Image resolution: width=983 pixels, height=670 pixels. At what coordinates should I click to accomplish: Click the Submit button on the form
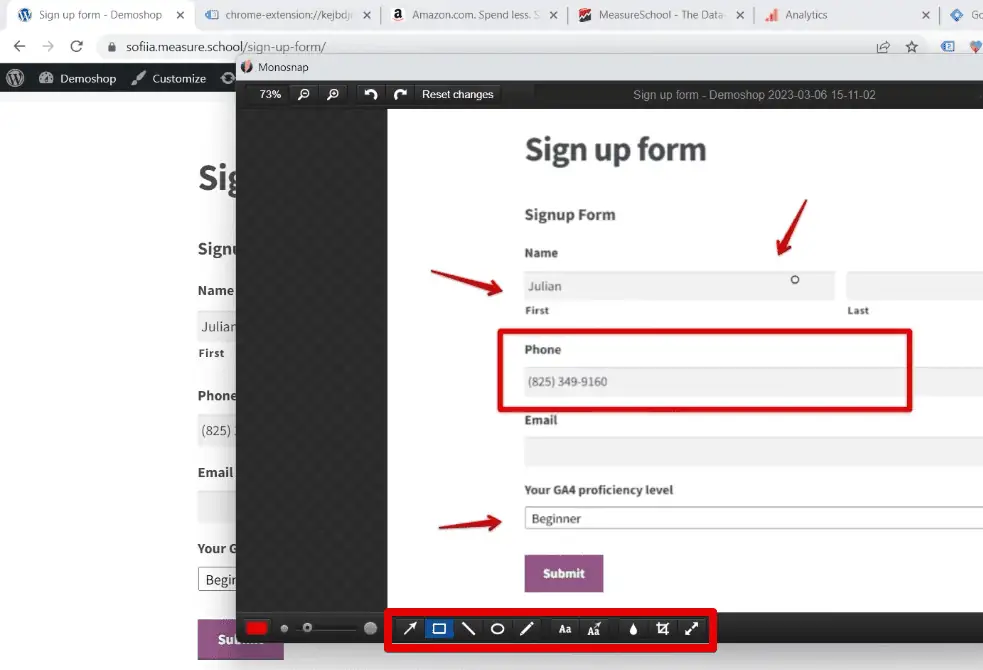563,574
